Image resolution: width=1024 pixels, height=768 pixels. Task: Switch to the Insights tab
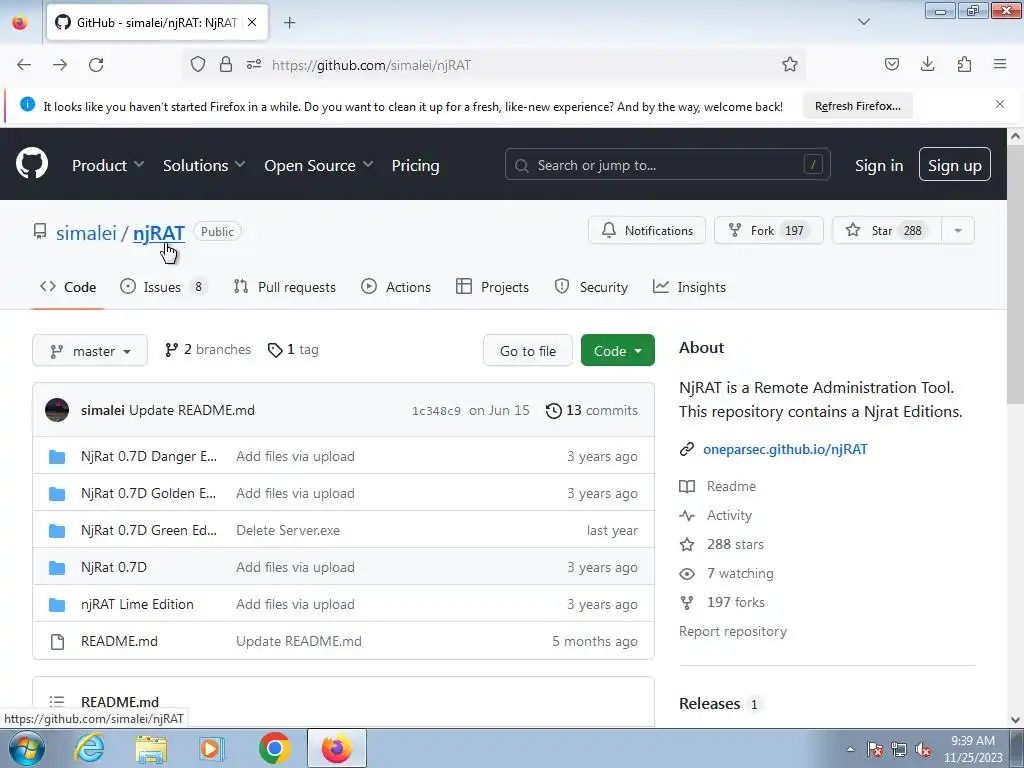[x=689, y=287]
